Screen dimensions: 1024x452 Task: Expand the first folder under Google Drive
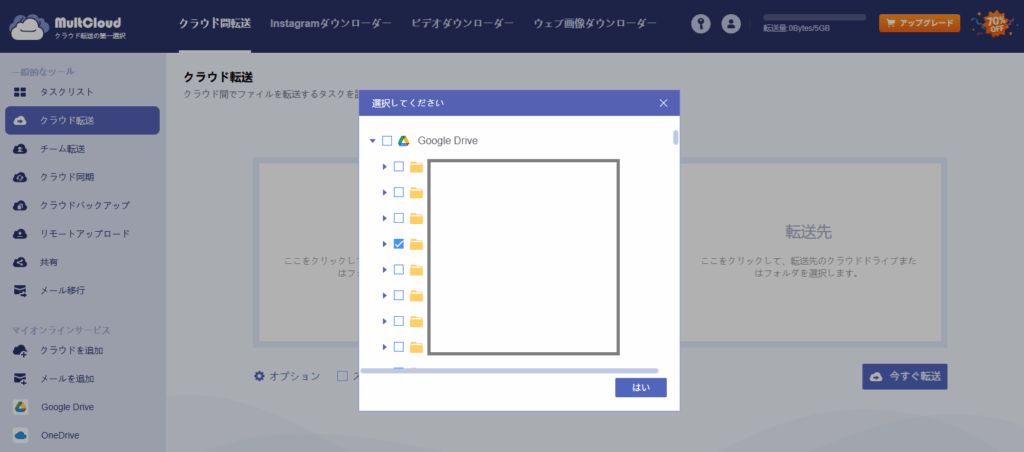point(385,166)
